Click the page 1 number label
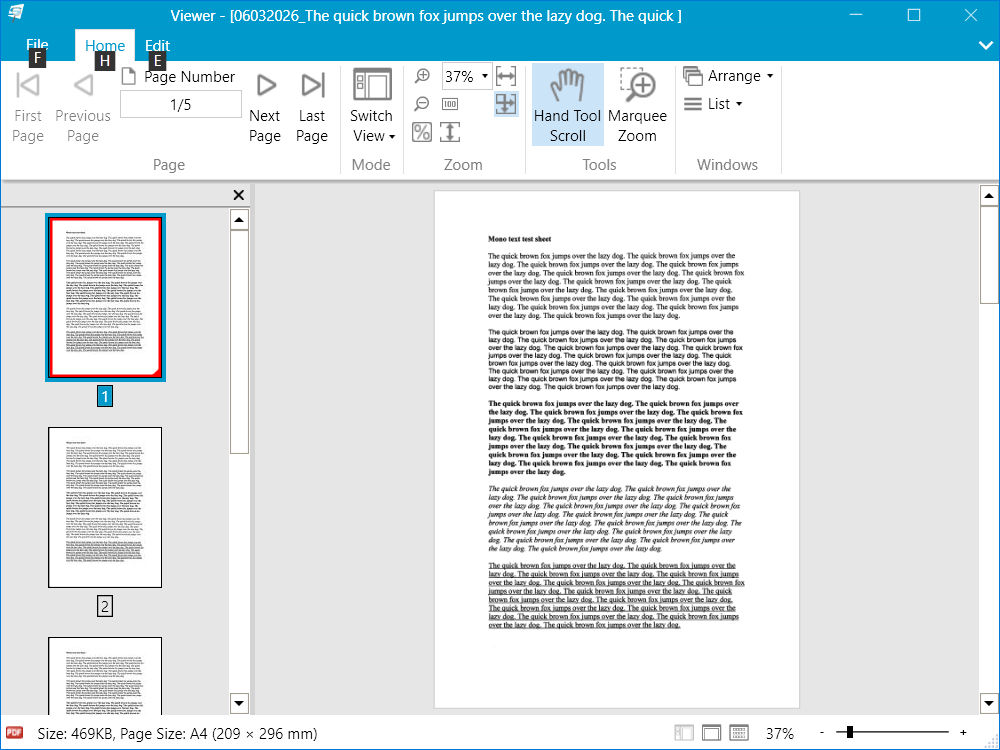 pos(105,396)
